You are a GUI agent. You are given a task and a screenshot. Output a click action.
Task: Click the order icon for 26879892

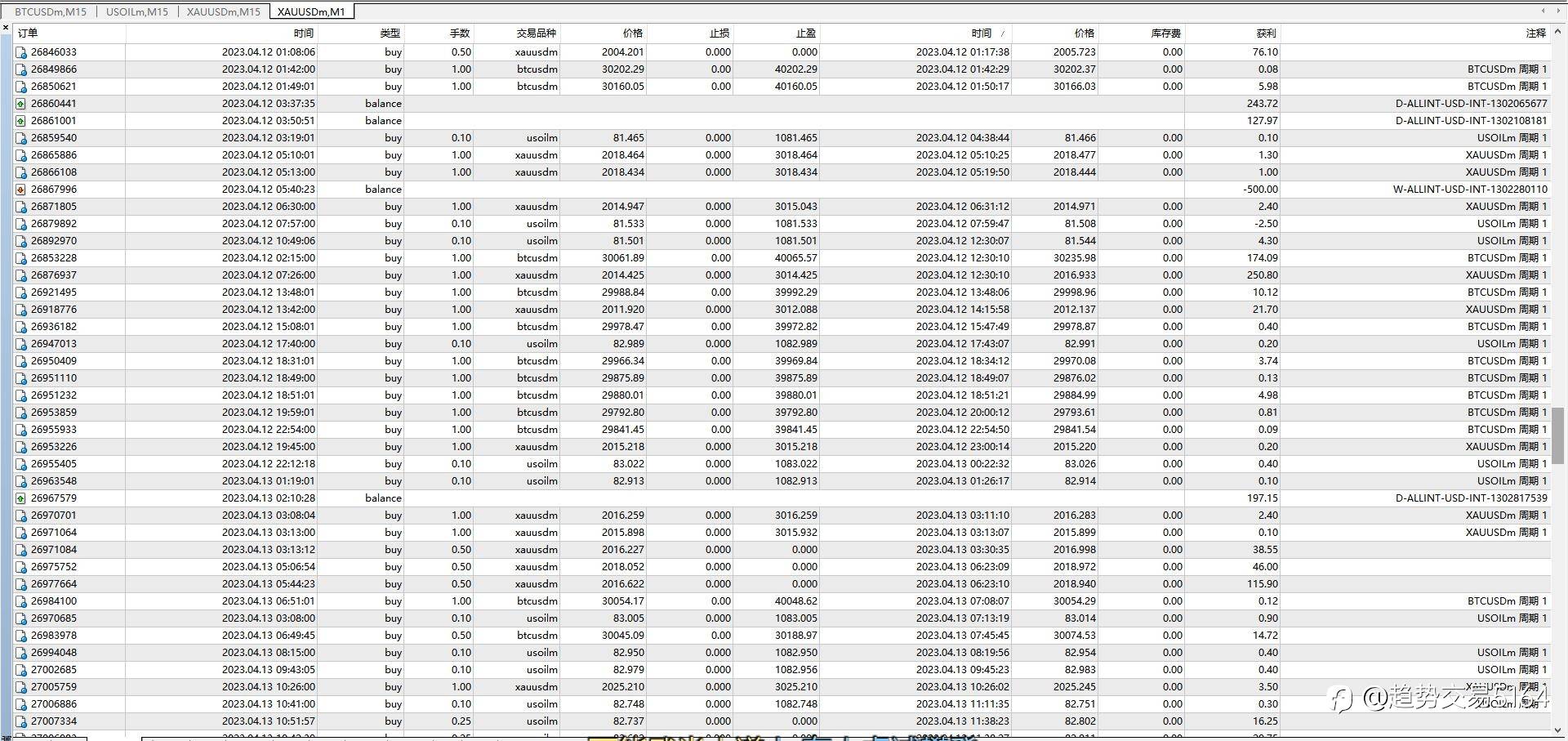21,224
